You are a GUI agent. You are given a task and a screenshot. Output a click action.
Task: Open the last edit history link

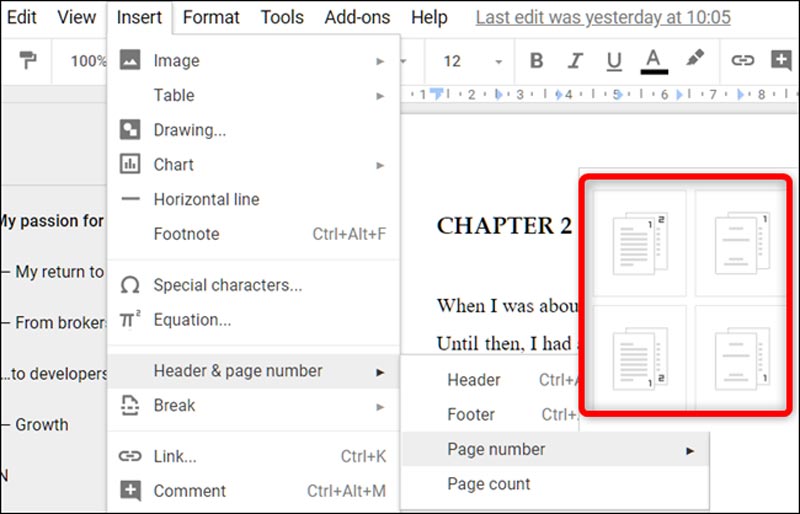click(603, 17)
